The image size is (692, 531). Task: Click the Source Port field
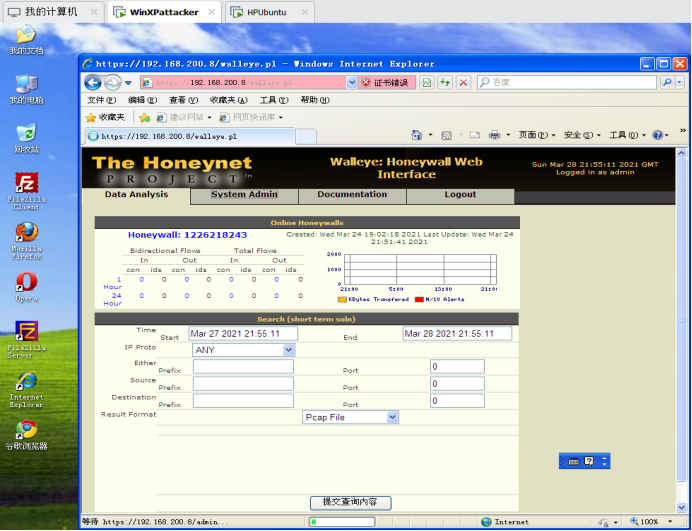tap(457, 384)
